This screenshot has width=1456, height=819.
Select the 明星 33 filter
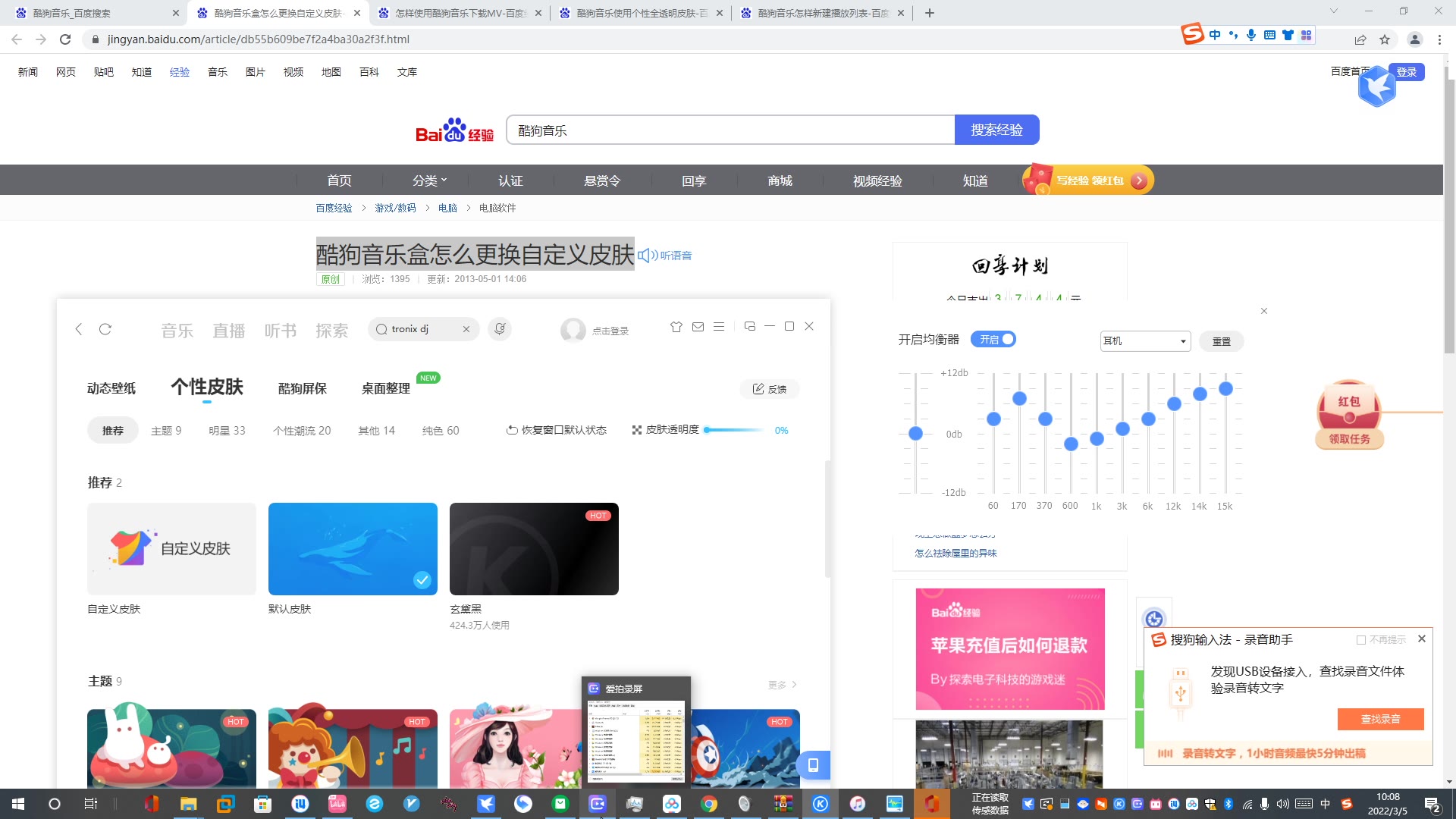coord(227,430)
